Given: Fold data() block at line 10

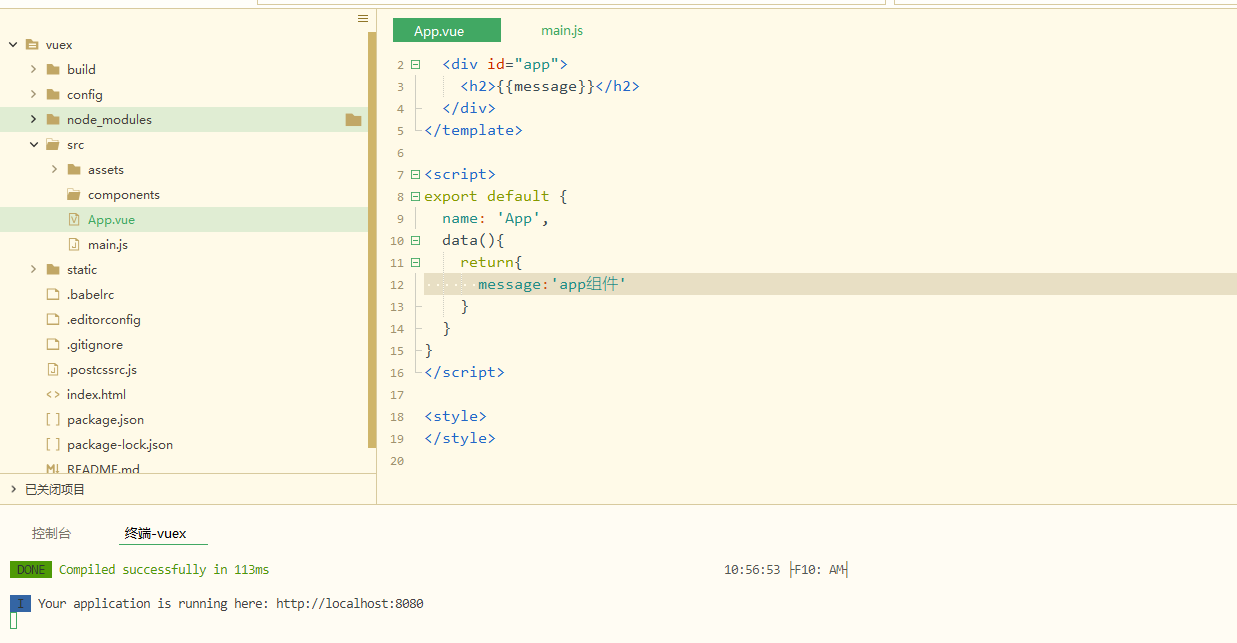Looking at the screenshot, I should click(415, 240).
